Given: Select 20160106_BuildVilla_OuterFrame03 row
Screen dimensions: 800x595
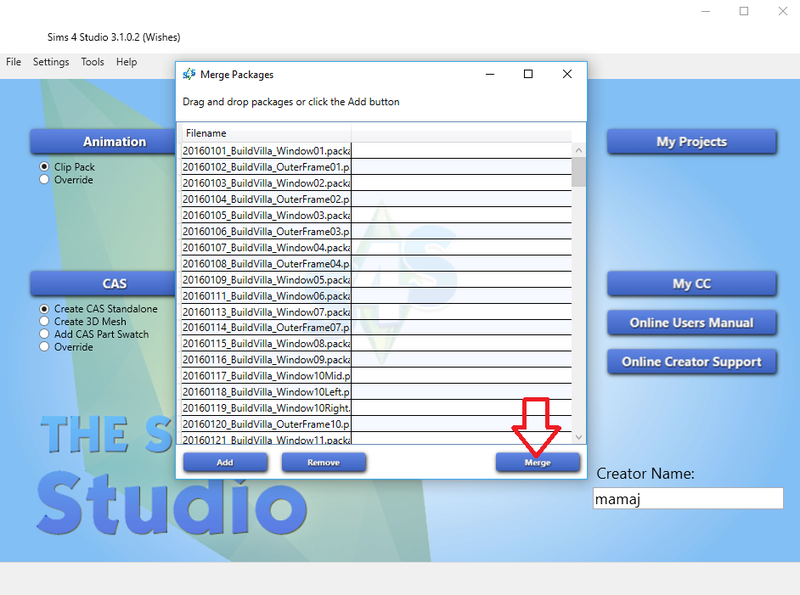Looking at the screenshot, I should [x=376, y=231].
